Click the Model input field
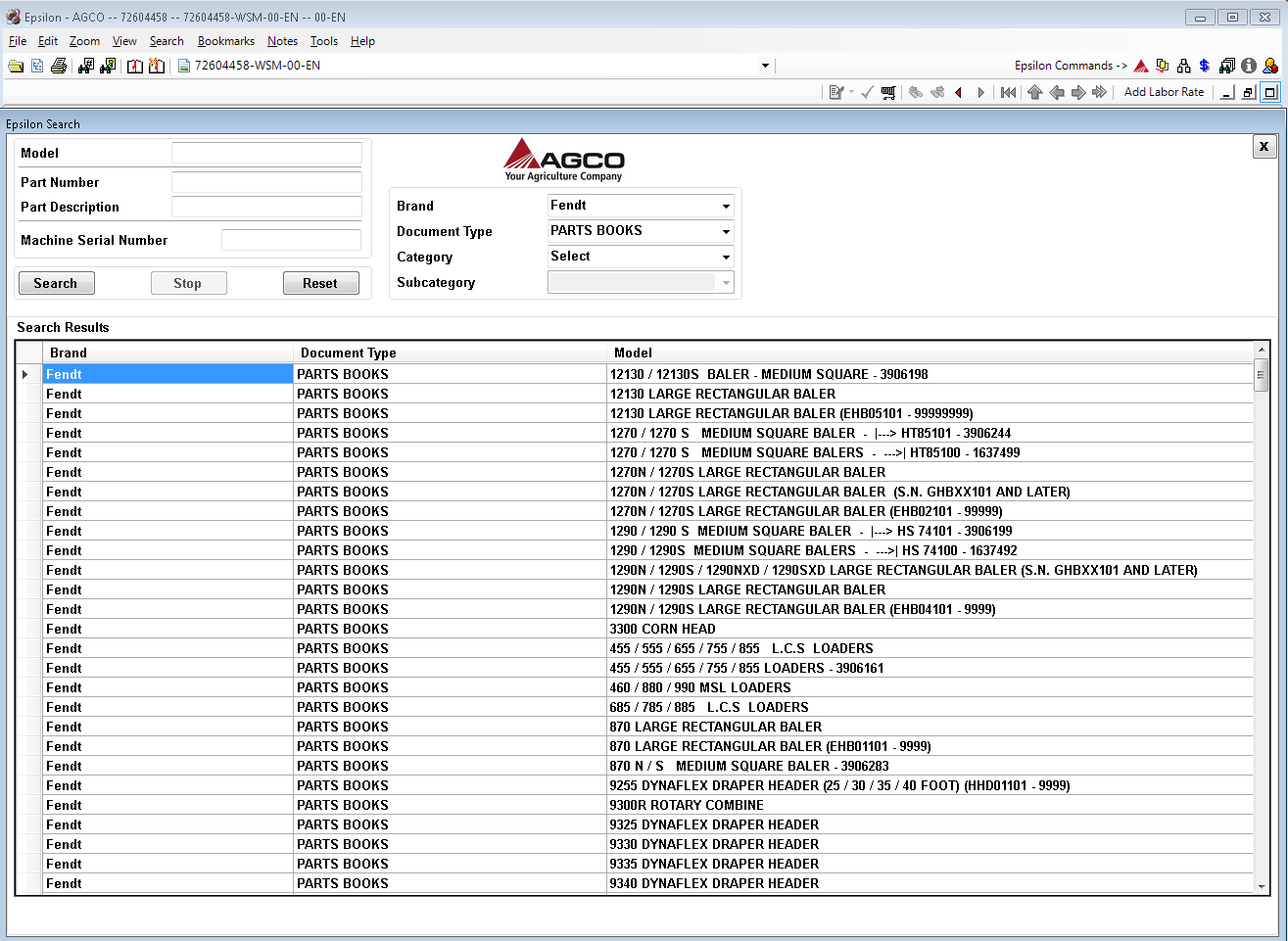Image resolution: width=1288 pixels, height=941 pixels. pyautogui.click(x=266, y=154)
